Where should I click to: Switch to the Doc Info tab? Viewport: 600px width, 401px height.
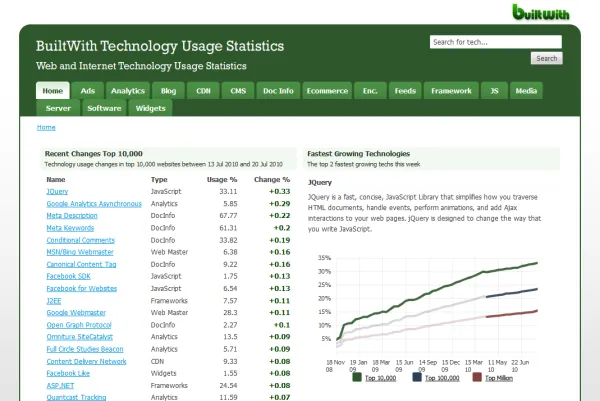[x=278, y=91]
